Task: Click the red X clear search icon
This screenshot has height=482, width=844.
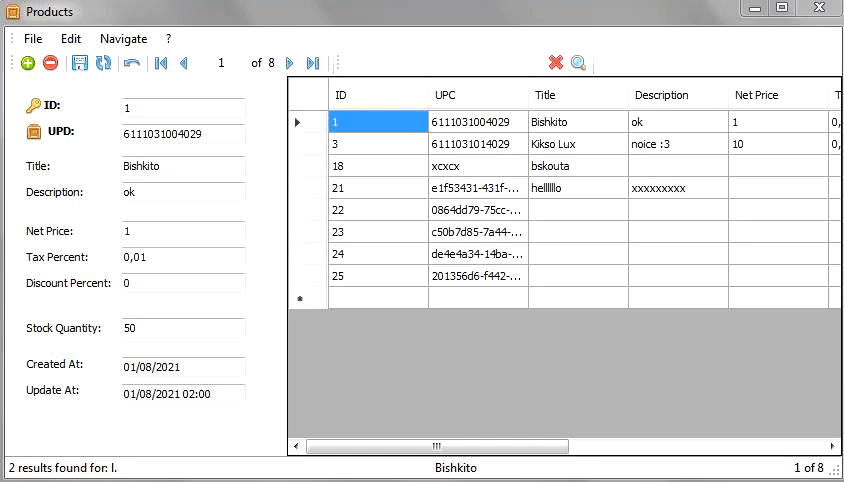Action: pos(556,63)
